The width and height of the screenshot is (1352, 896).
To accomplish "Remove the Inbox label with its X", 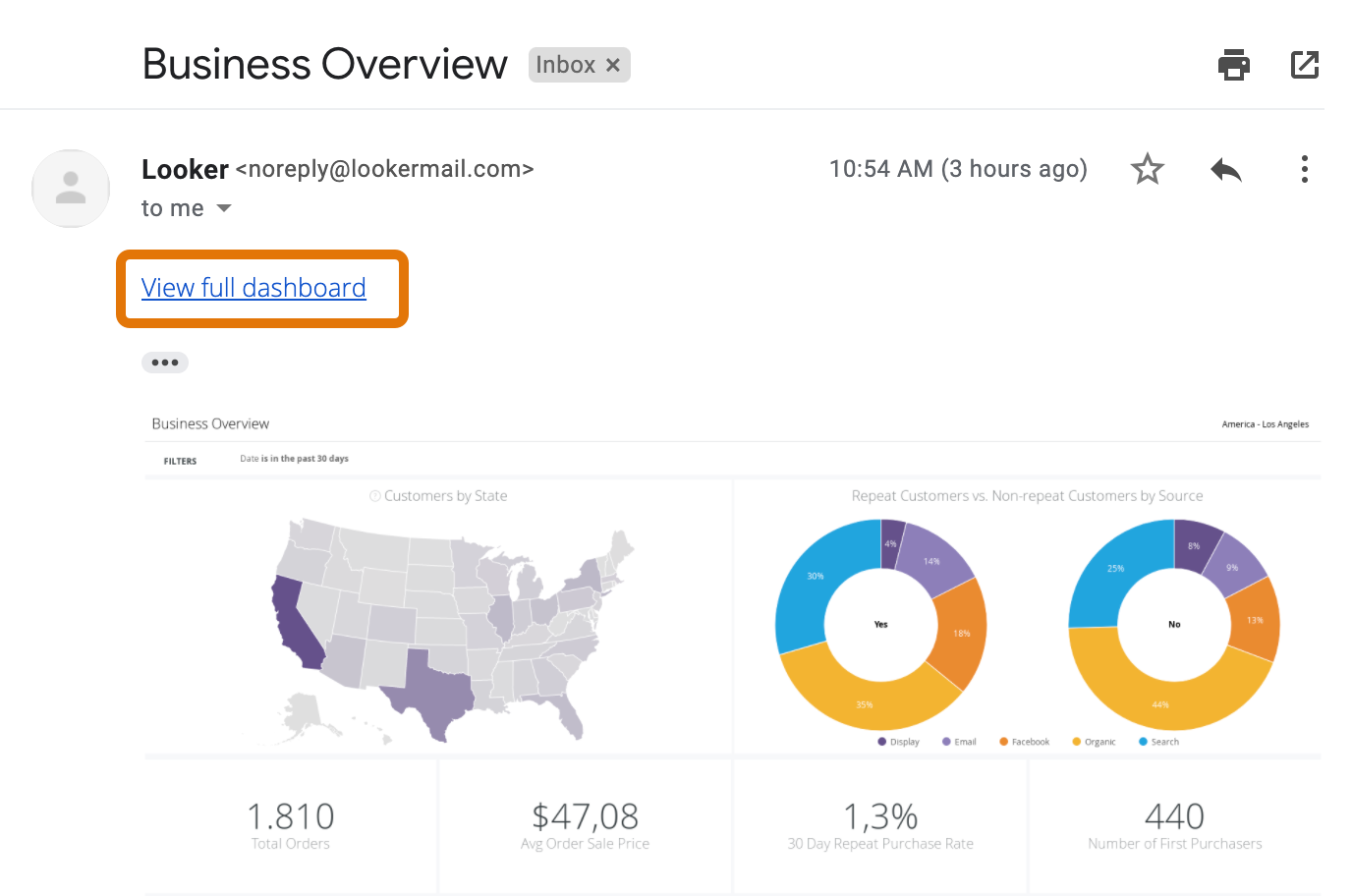I will coord(614,64).
